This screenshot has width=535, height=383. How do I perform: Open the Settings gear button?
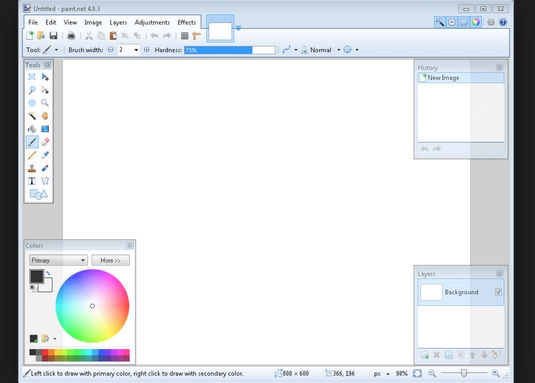(x=491, y=22)
